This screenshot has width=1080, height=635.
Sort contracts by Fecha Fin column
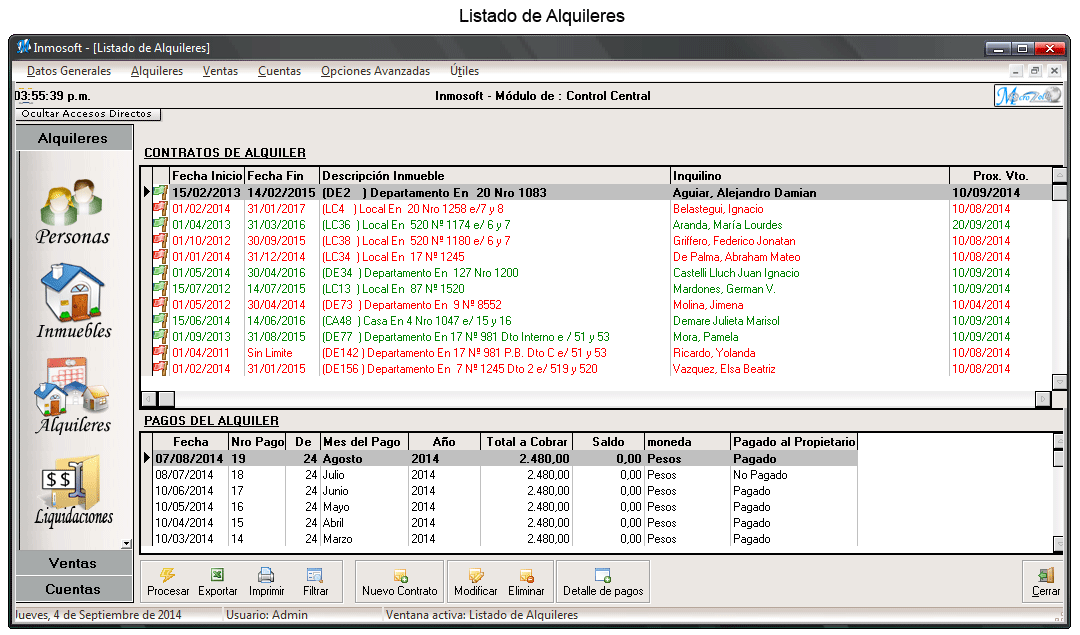pyautogui.click(x=282, y=176)
